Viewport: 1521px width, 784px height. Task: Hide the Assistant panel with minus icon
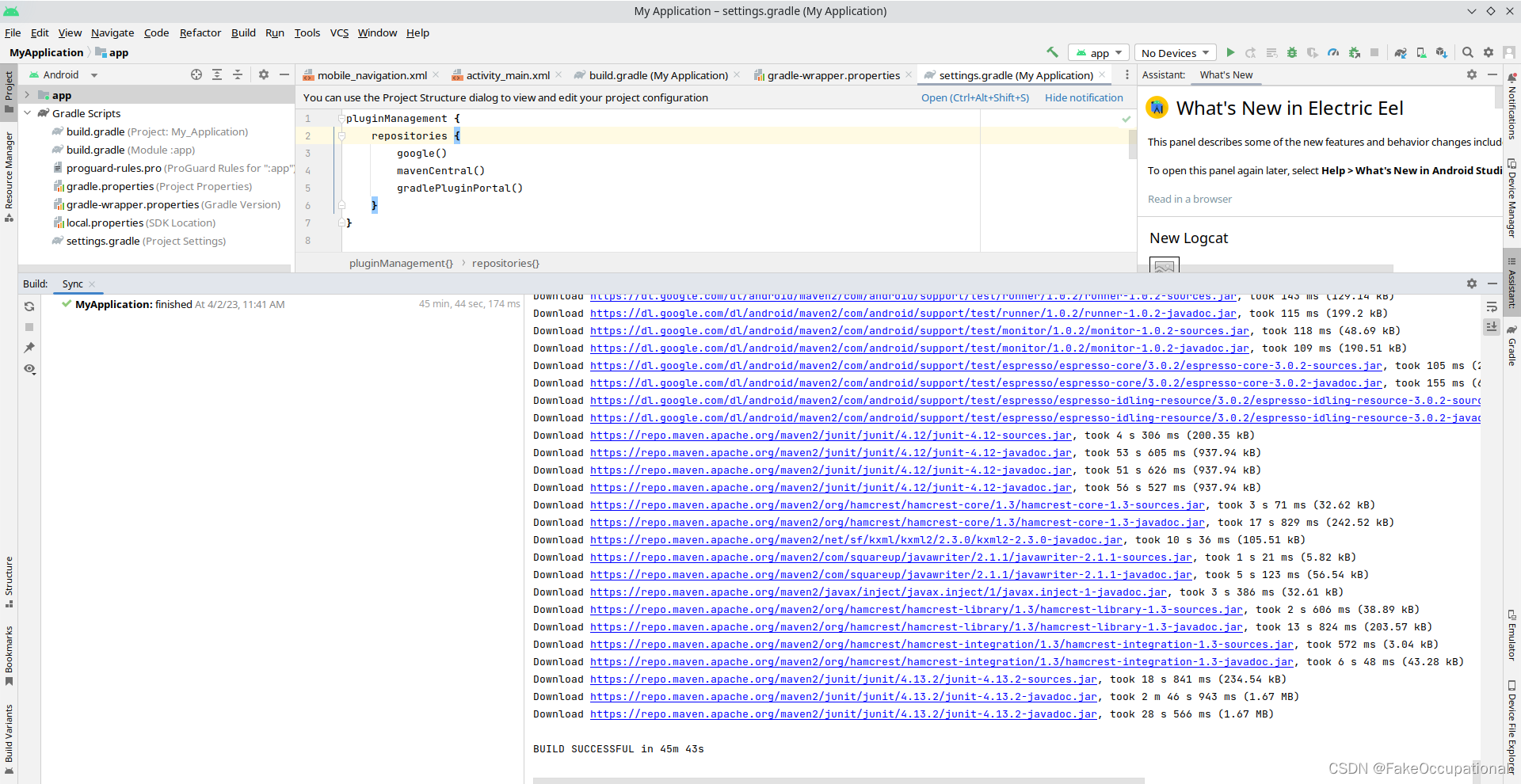click(1492, 74)
